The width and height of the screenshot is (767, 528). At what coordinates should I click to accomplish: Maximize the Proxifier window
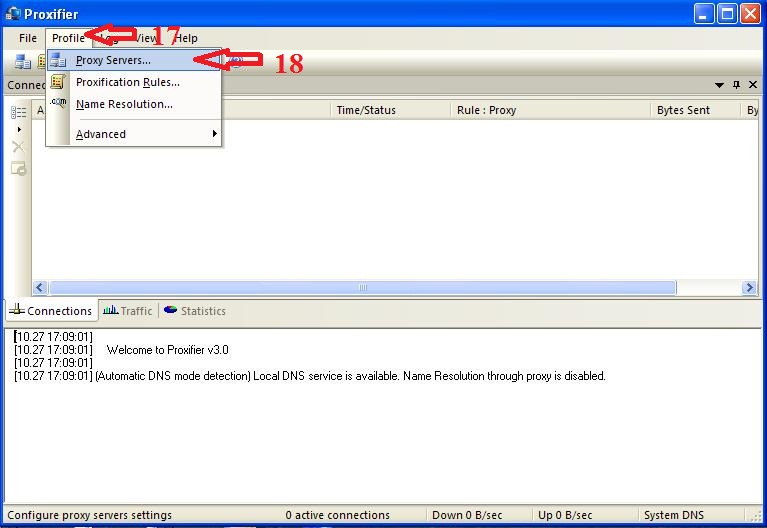727,14
